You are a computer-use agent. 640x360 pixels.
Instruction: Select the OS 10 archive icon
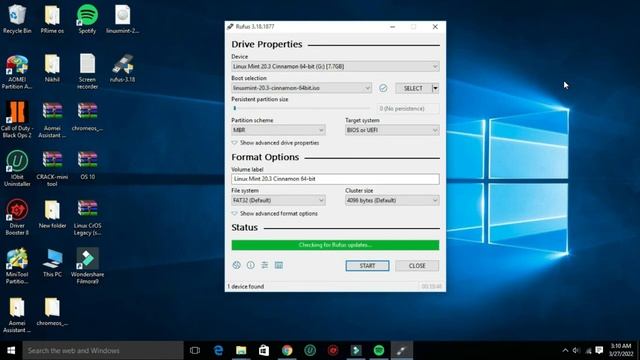click(87, 165)
